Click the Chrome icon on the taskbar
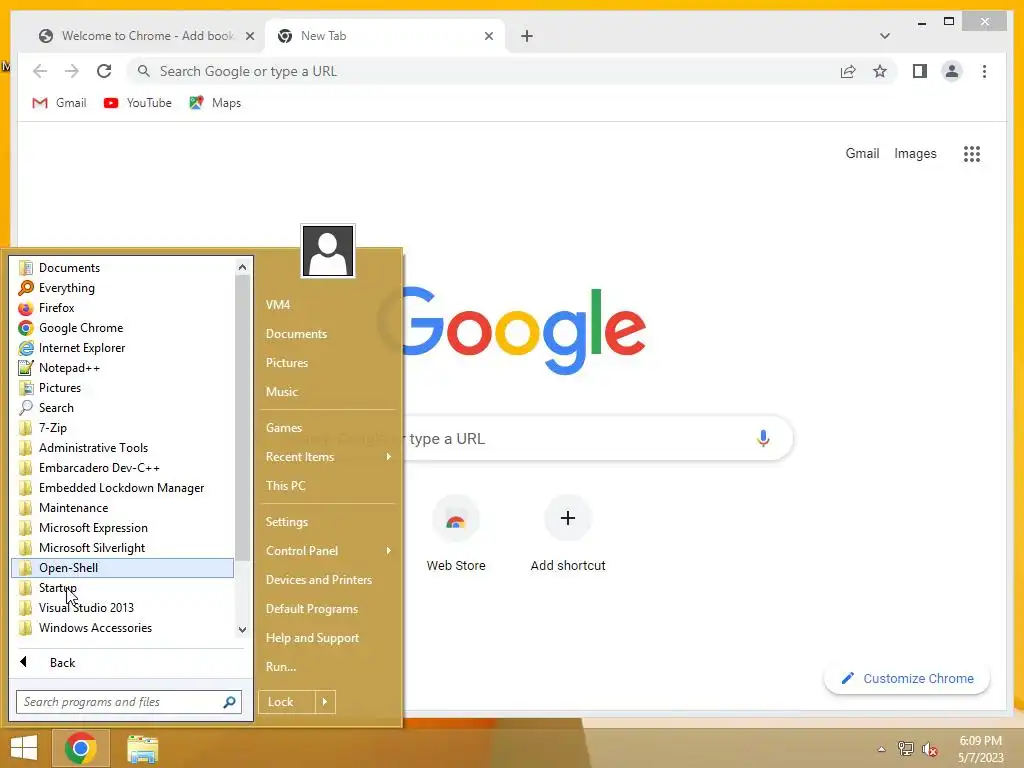The image size is (1024, 768). pyautogui.click(x=81, y=748)
